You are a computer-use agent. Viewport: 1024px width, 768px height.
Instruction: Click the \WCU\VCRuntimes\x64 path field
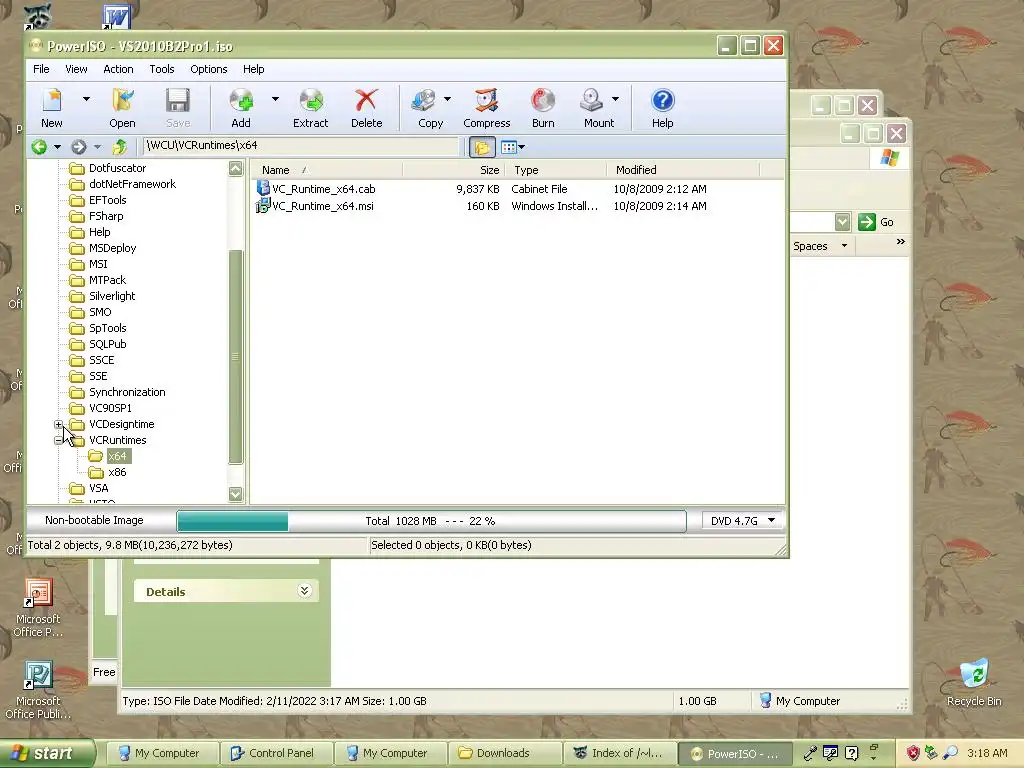(300, 146)
